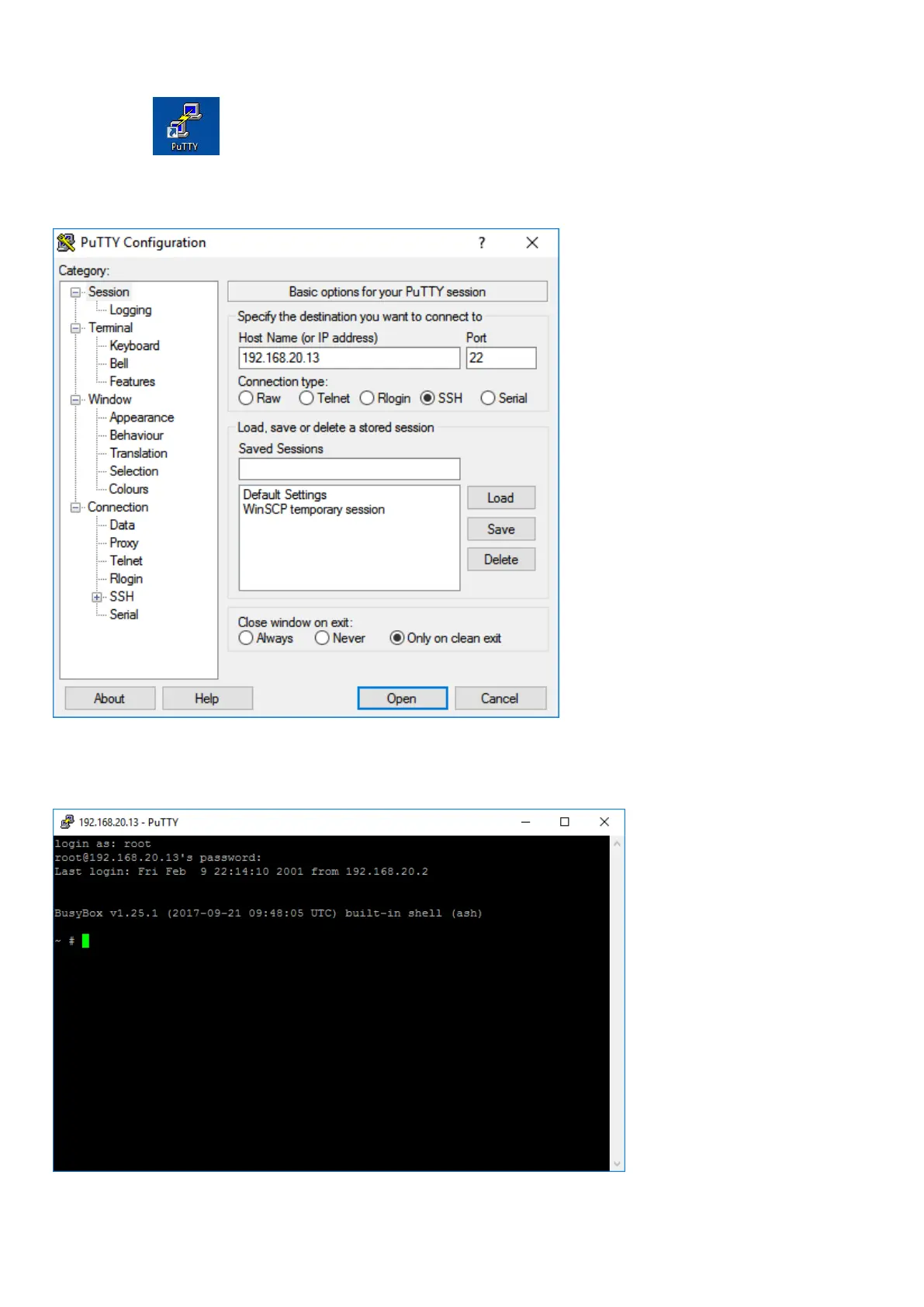Click the Host Name input field
The height and width of the screenshot is (1307, 924).
tap(349, 358)
